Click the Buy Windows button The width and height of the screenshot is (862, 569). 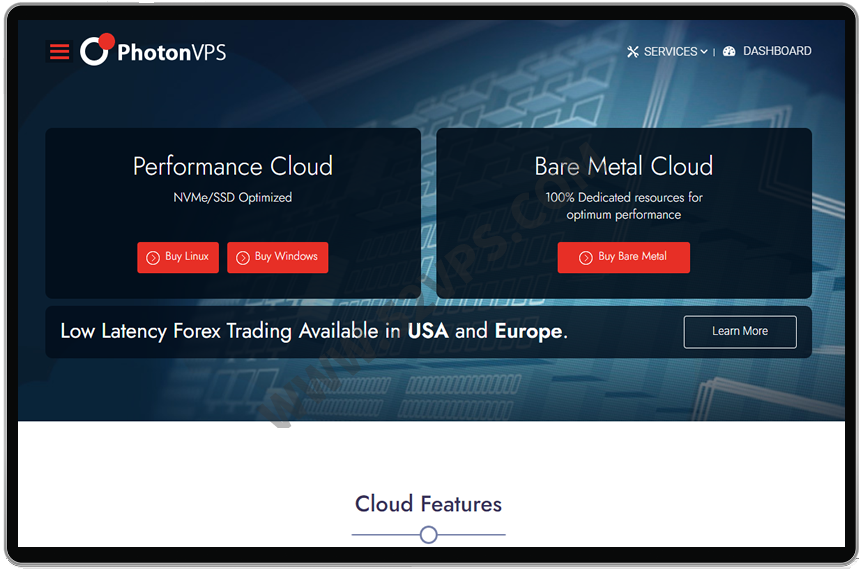277,257
